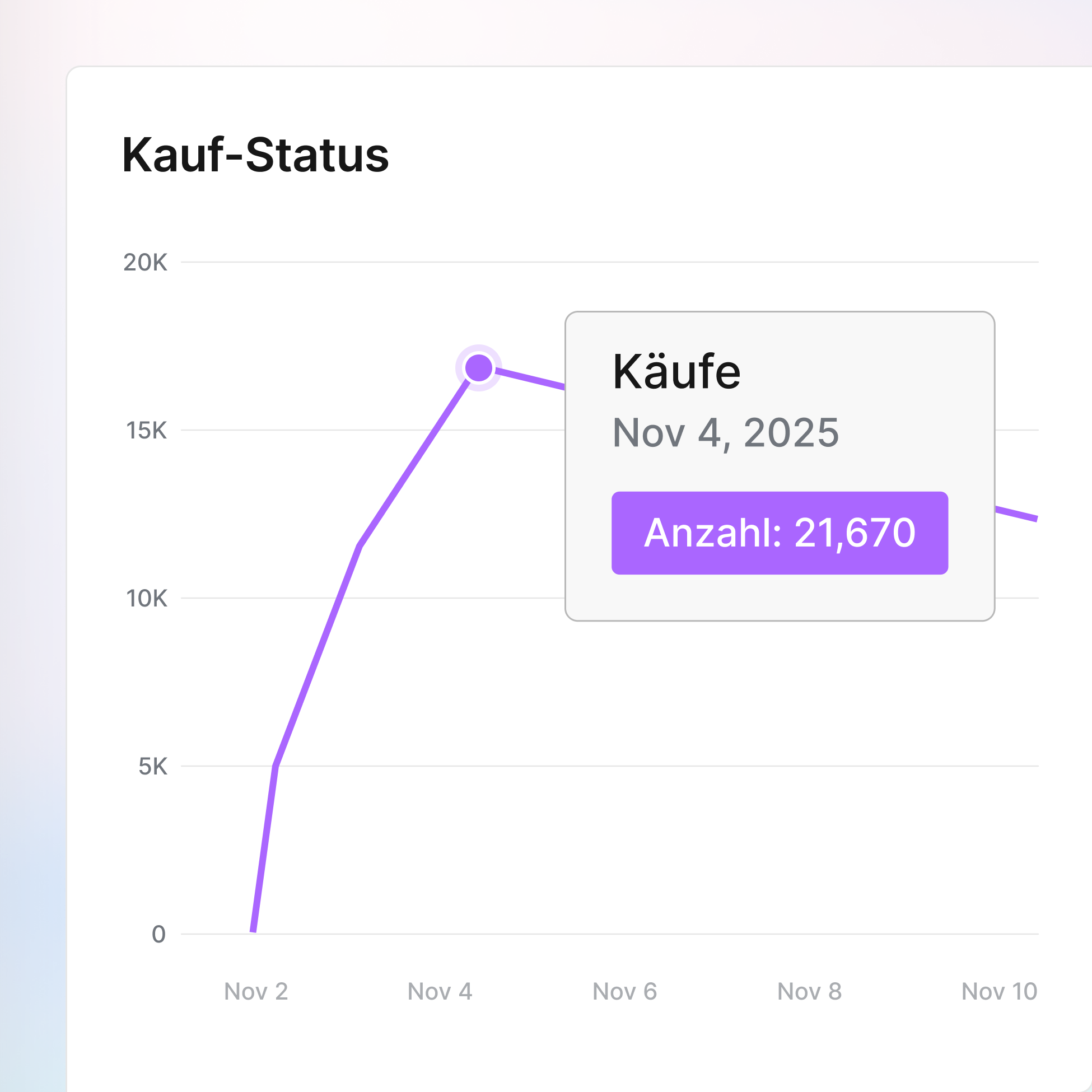
Task: Click the purple Anzahl: 21,670 badge
Action: click(x=780, y=533)
